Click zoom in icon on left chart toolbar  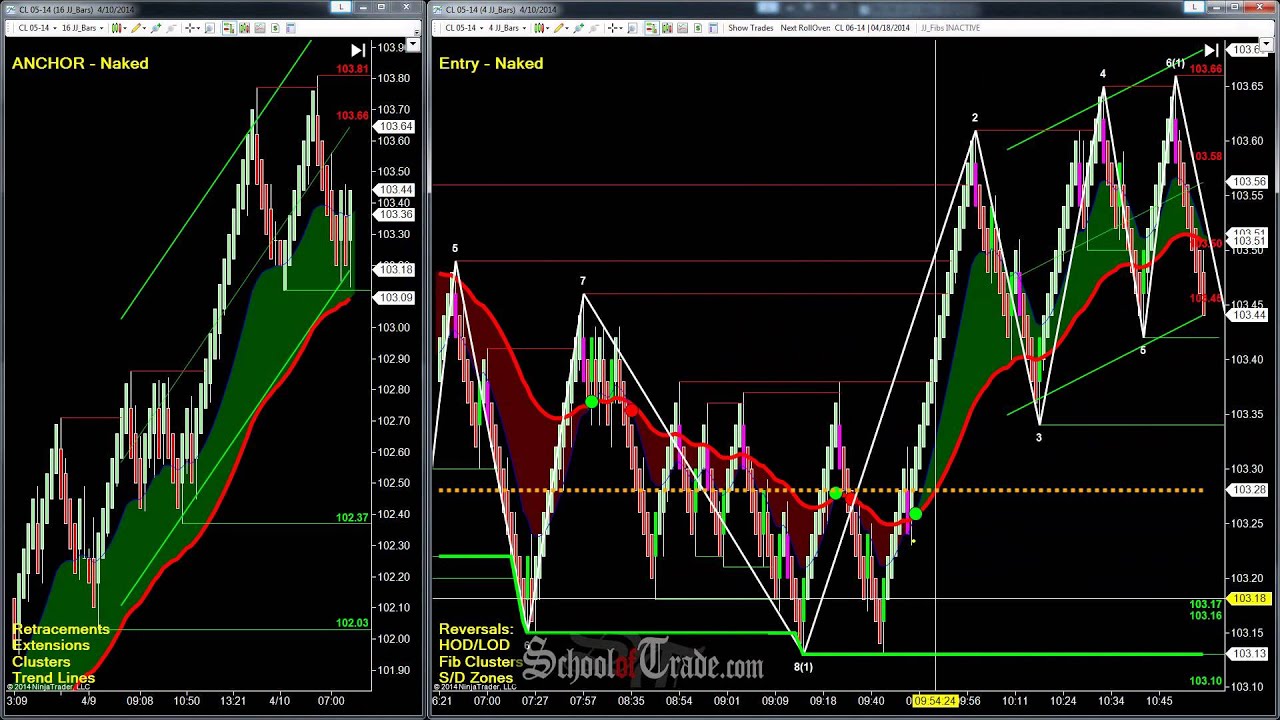(x=155, y=28)
